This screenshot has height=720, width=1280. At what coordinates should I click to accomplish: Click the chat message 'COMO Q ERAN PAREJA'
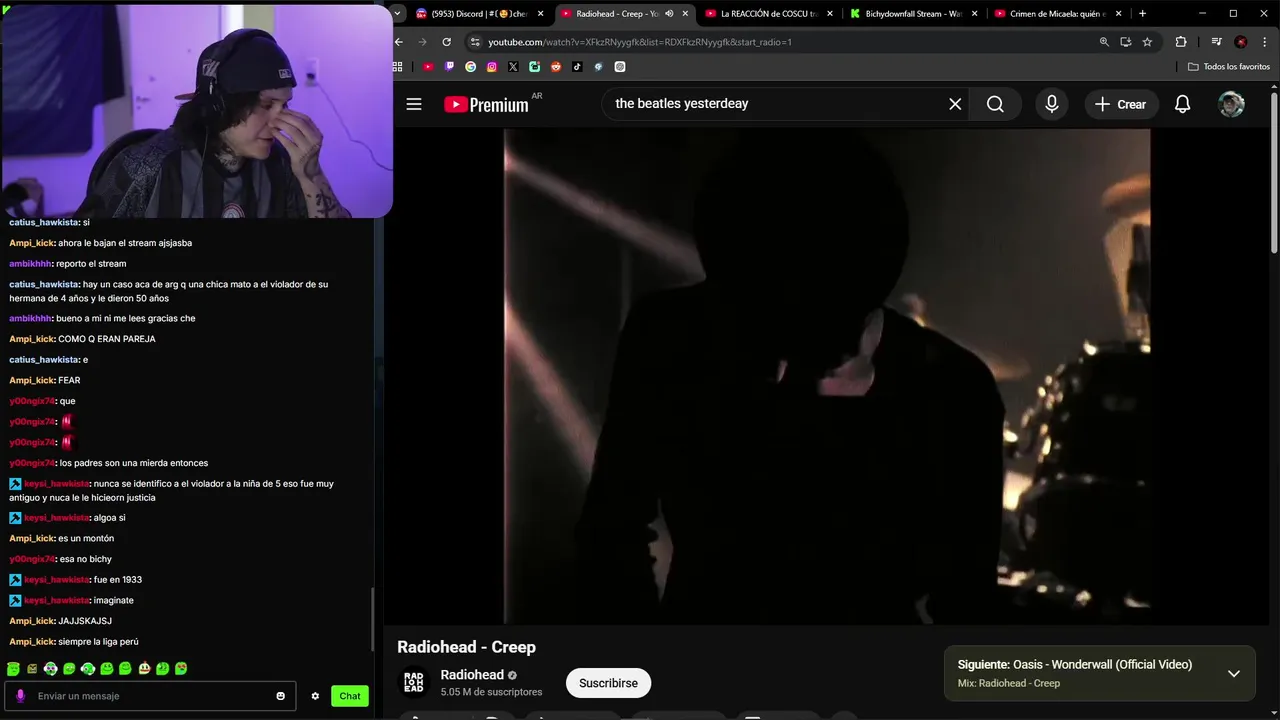coord(107,339)
